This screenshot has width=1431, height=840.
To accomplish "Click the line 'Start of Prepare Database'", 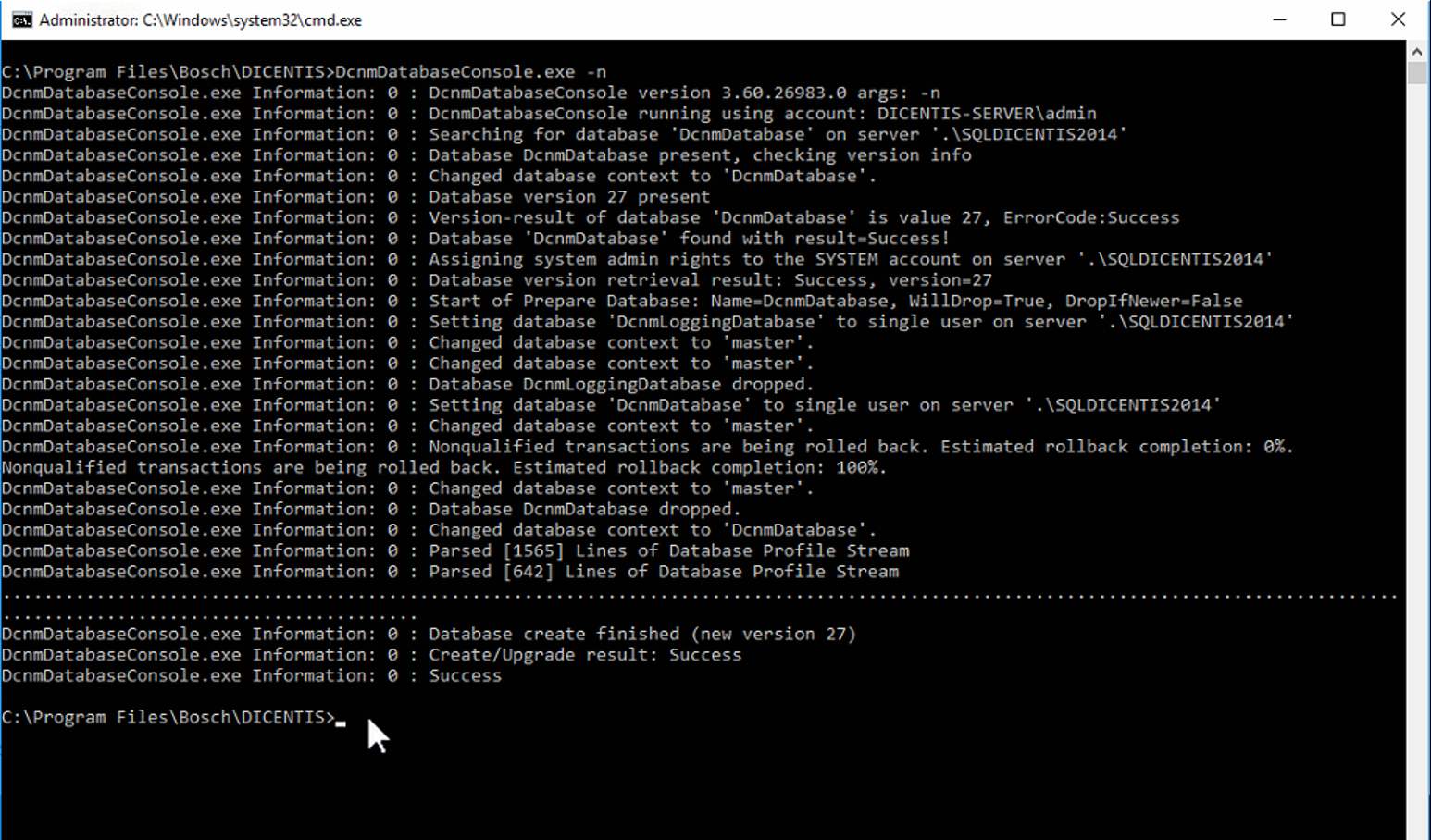I will point(835,301).
